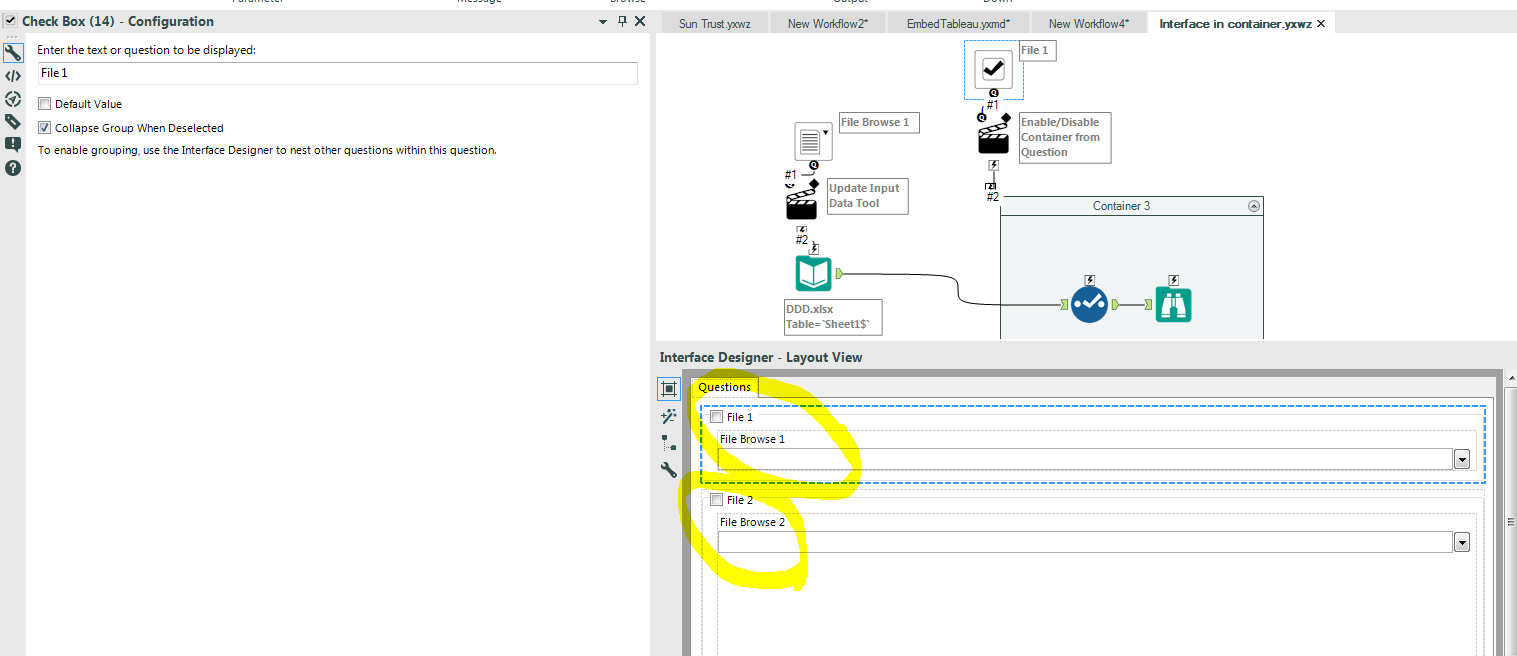Open the EmbedTableau.yxmd workflow tab

click(956, 22)
